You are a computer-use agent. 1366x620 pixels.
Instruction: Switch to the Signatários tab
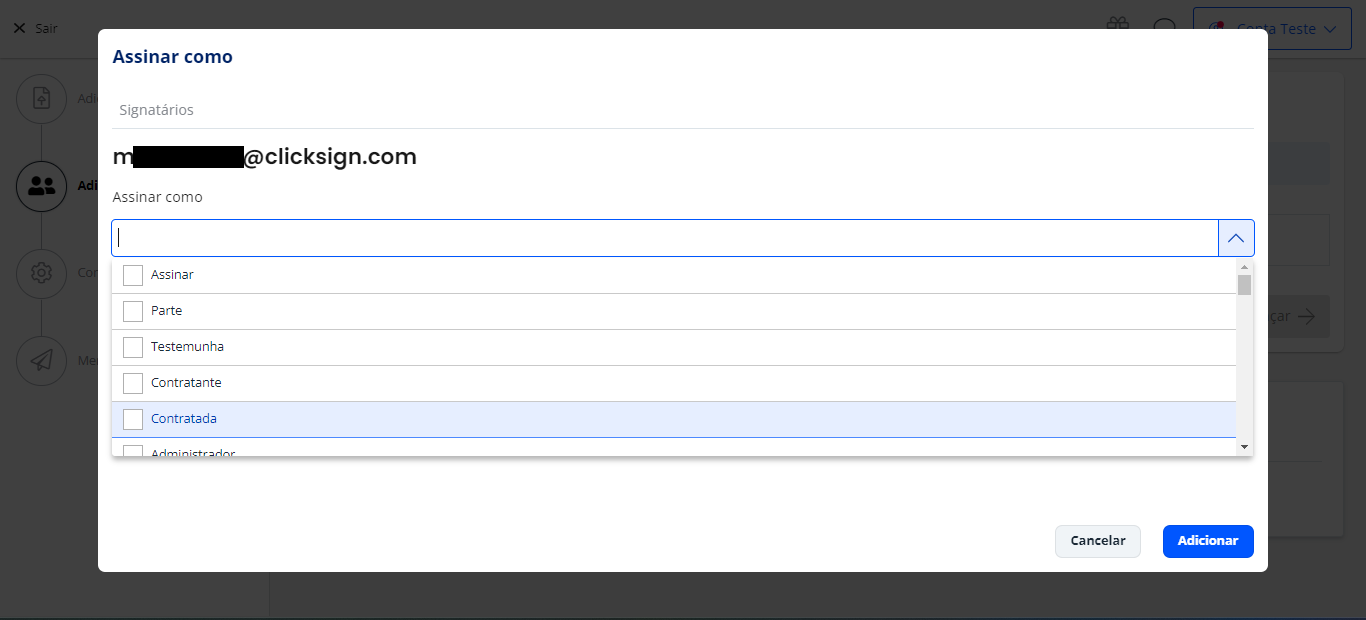click(157, 110)
